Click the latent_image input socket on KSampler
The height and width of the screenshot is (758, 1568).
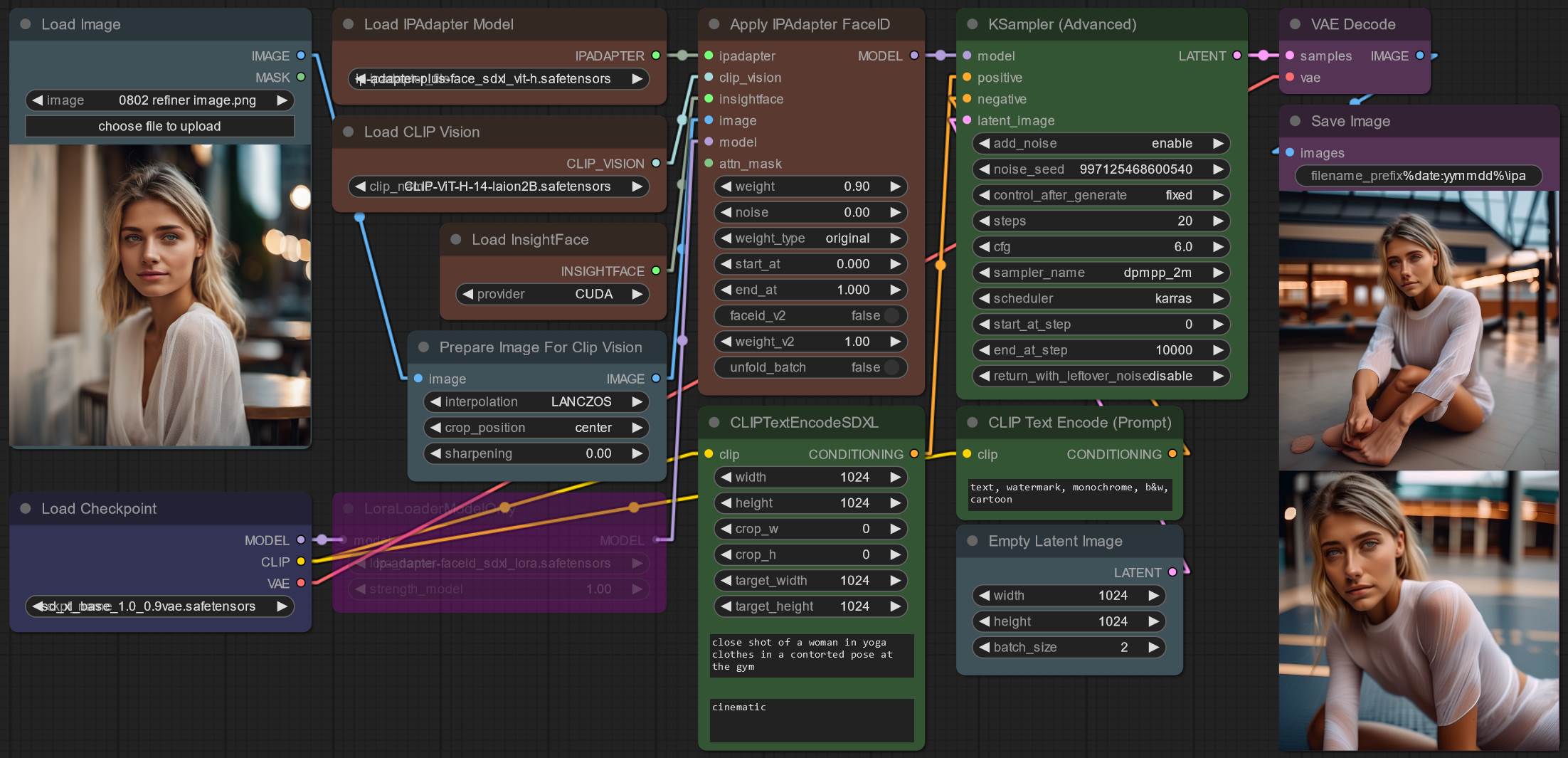pos(967,120)
